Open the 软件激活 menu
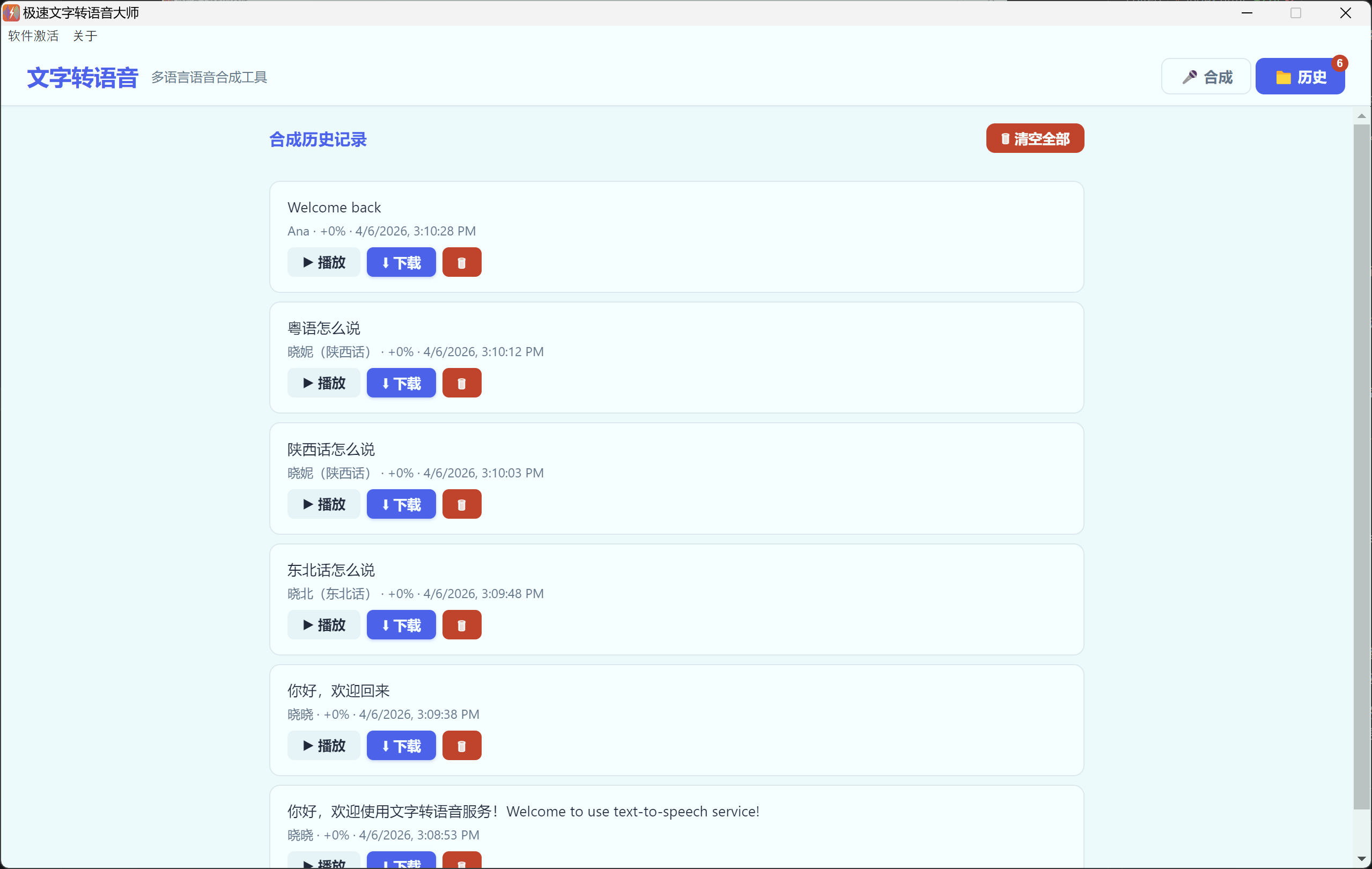1372x869 pixels. click(x=33, y=36)
